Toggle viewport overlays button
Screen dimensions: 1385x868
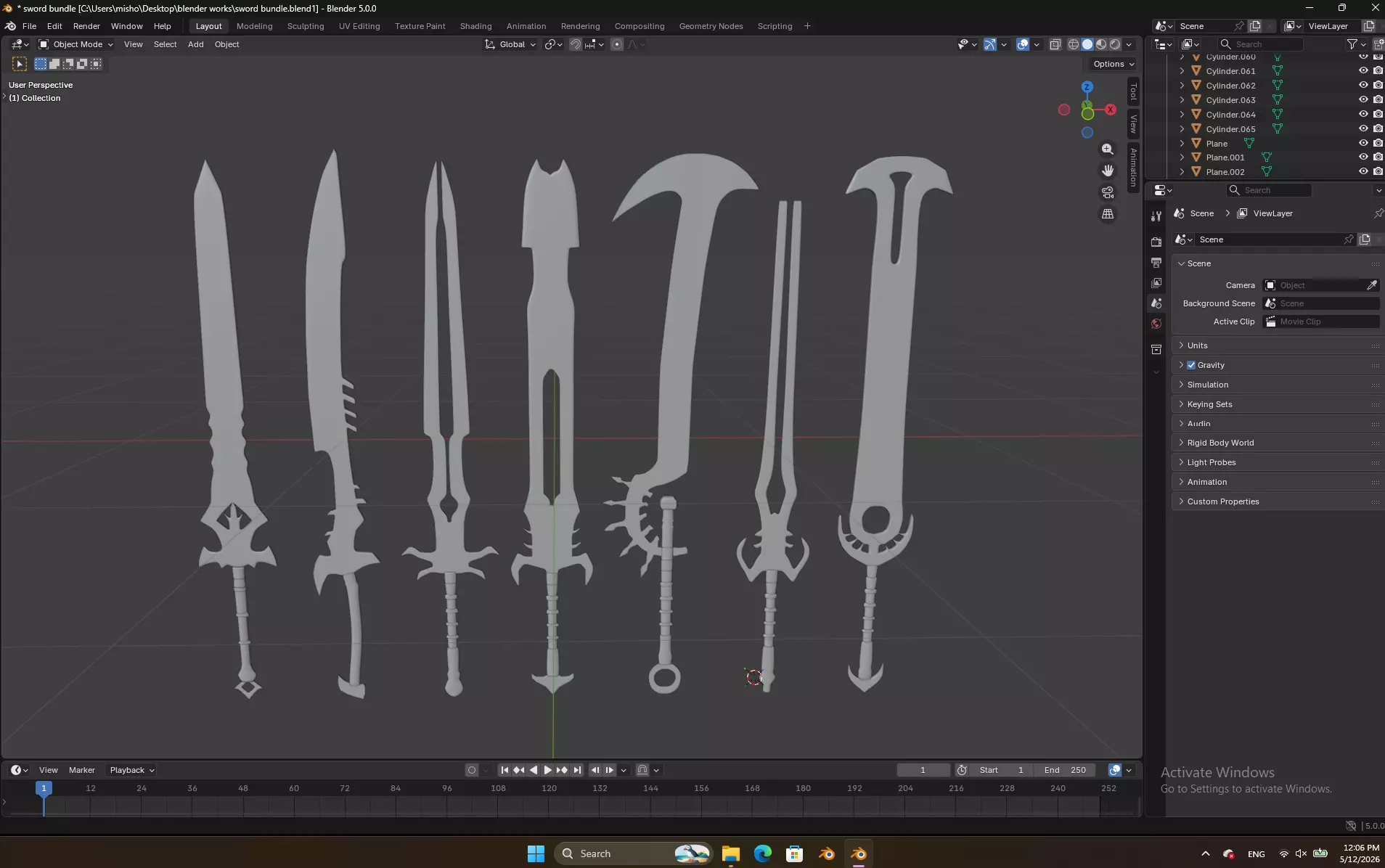1023,44
